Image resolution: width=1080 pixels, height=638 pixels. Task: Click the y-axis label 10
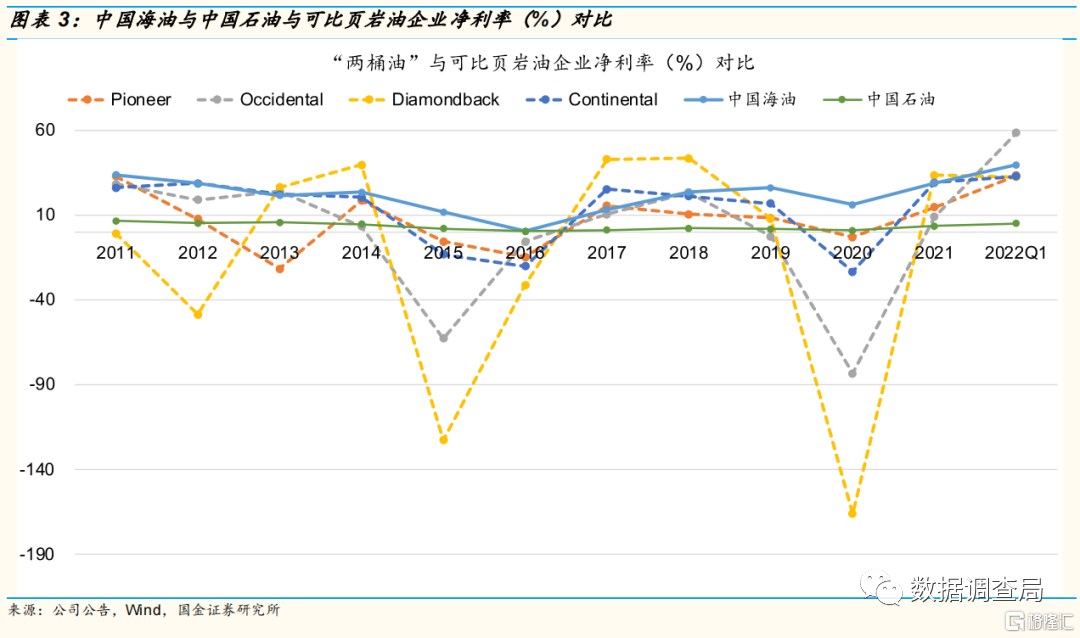click(45, 214)
